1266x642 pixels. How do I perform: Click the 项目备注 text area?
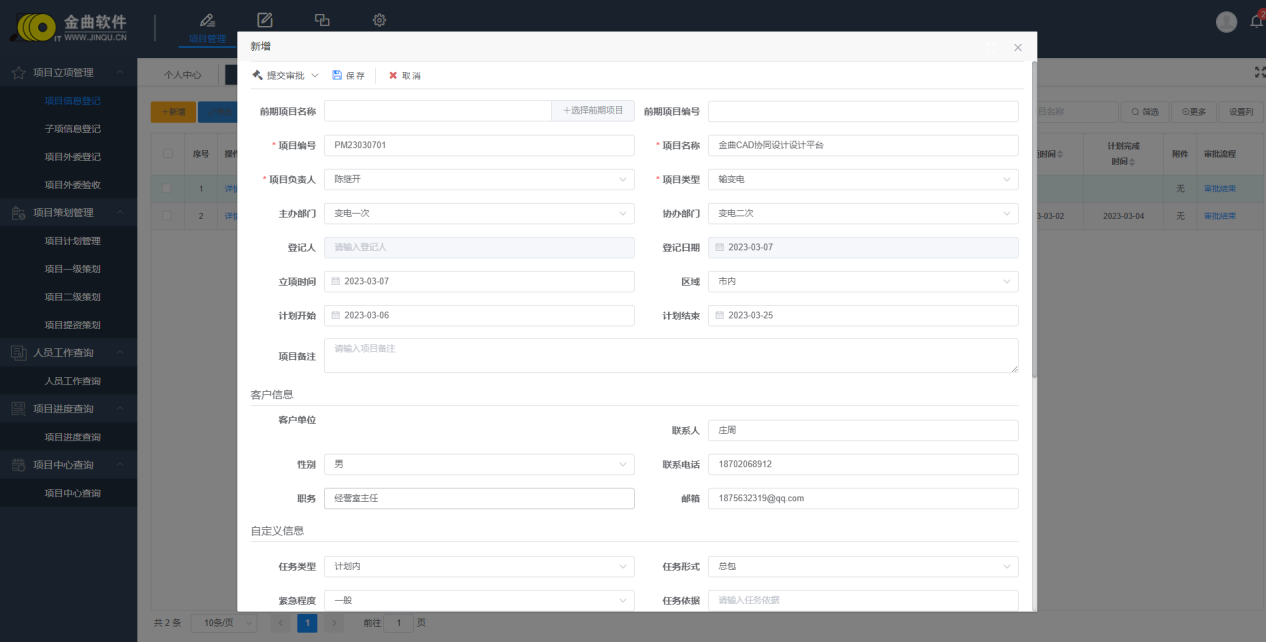point(670,355)
